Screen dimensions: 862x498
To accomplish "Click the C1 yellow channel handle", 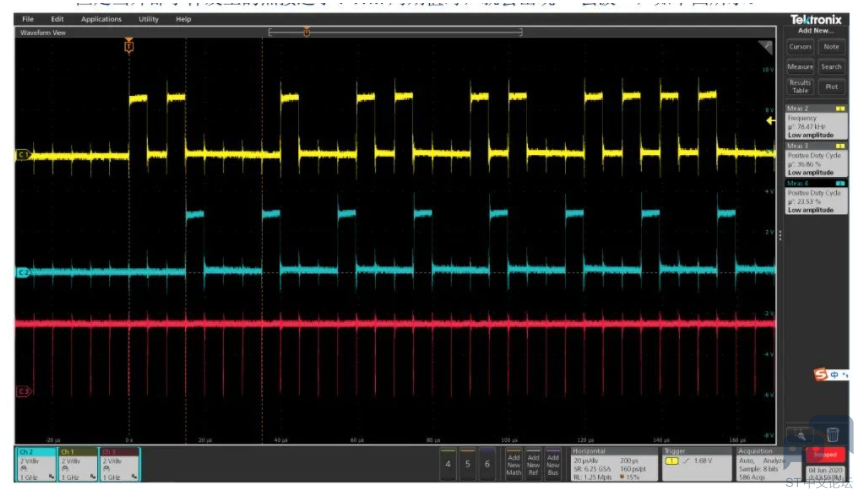I will coord(23,155).
